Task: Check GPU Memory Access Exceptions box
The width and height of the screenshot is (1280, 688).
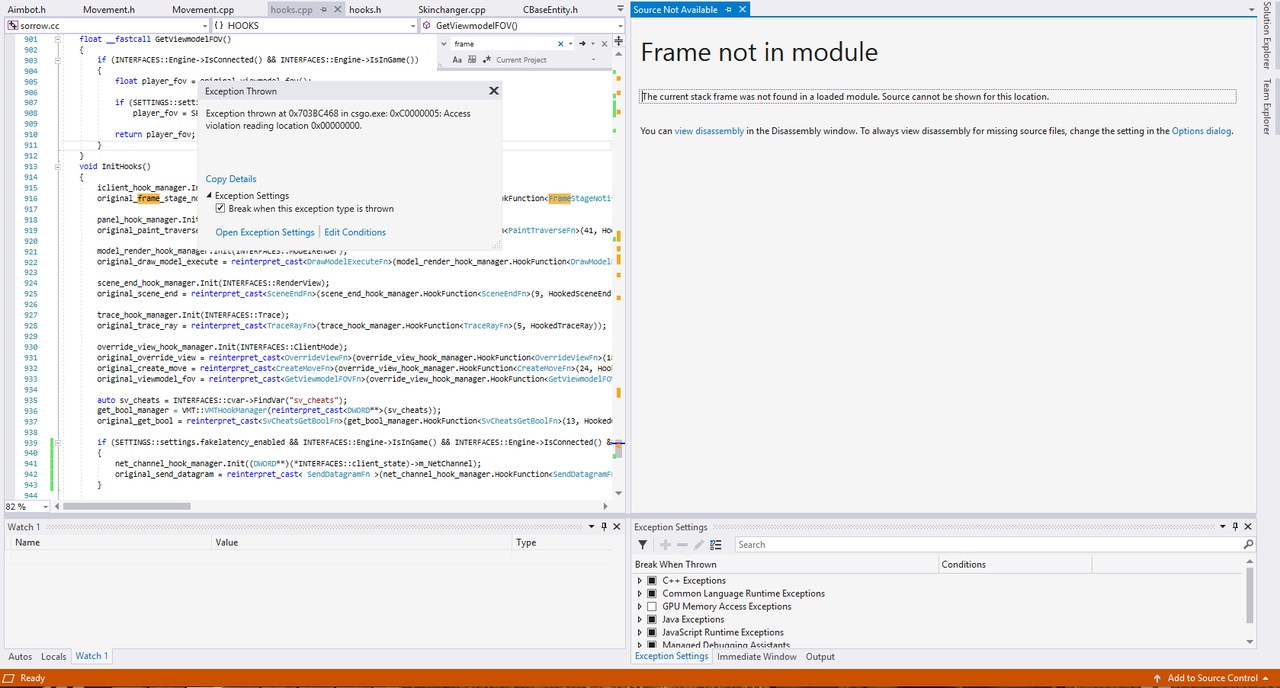Action: pyautogui.click(x=652, y=607)
